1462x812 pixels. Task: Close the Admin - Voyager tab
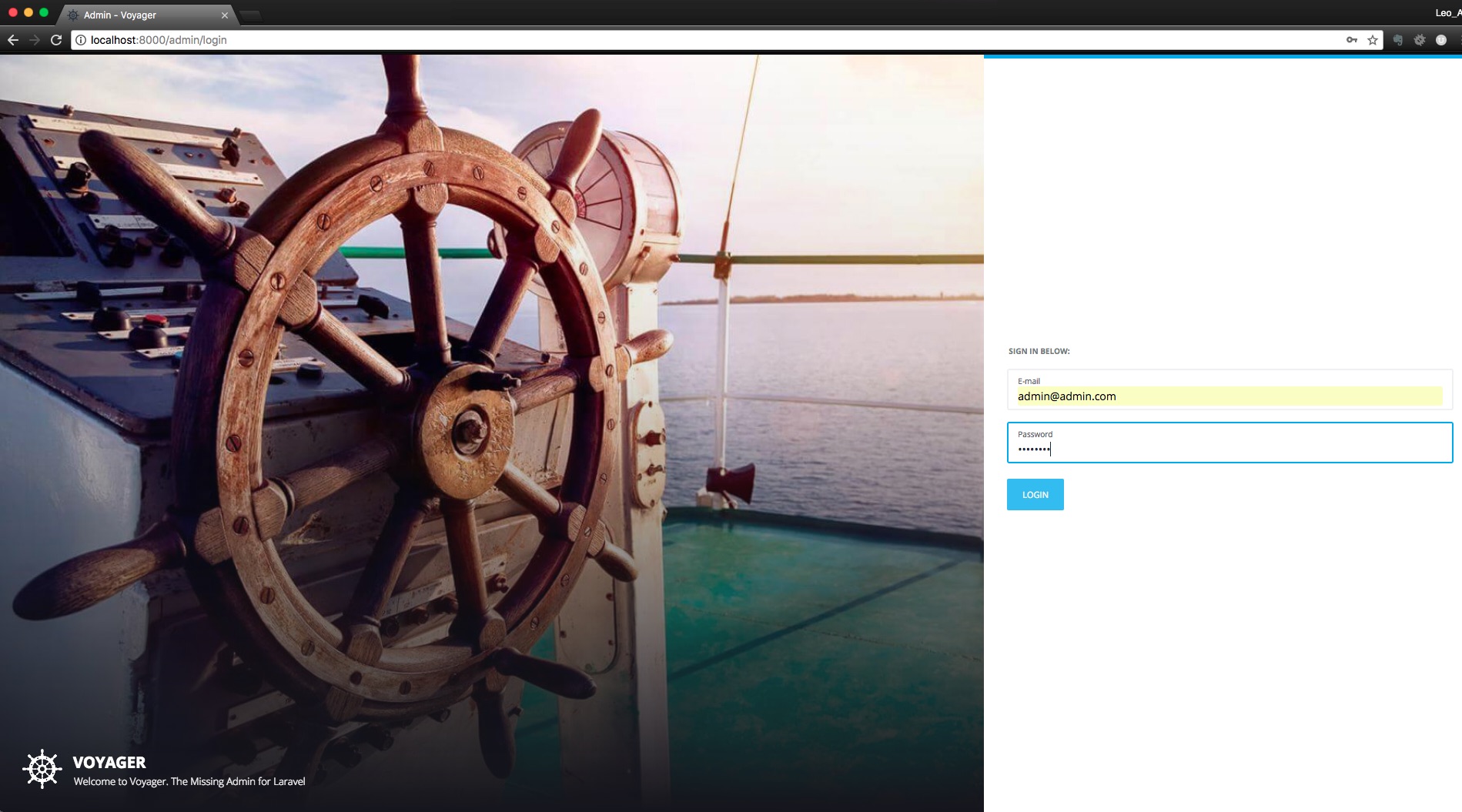[x=225, y=15]
